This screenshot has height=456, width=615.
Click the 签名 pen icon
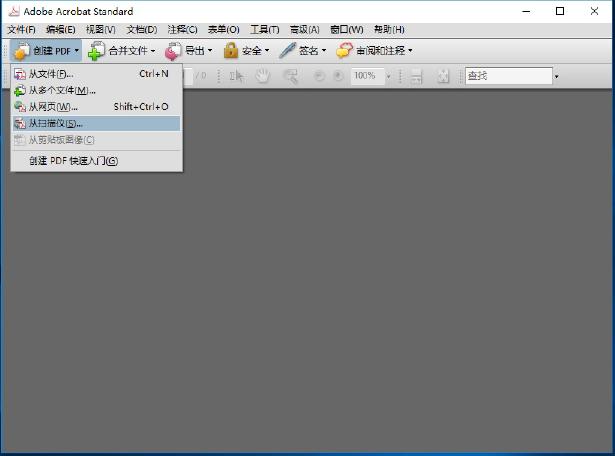point(287,51)
